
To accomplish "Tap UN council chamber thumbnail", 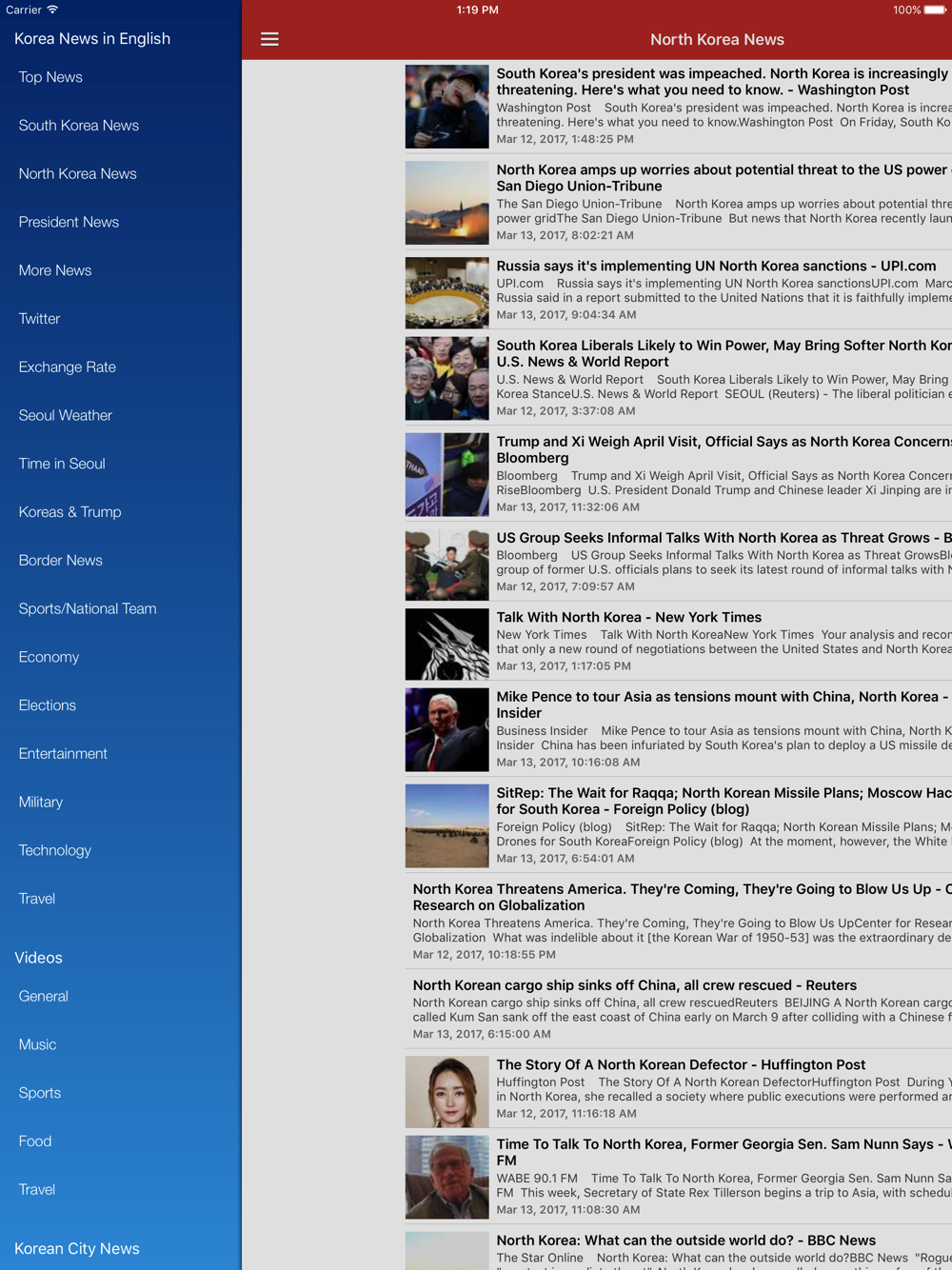I will 446,293.
